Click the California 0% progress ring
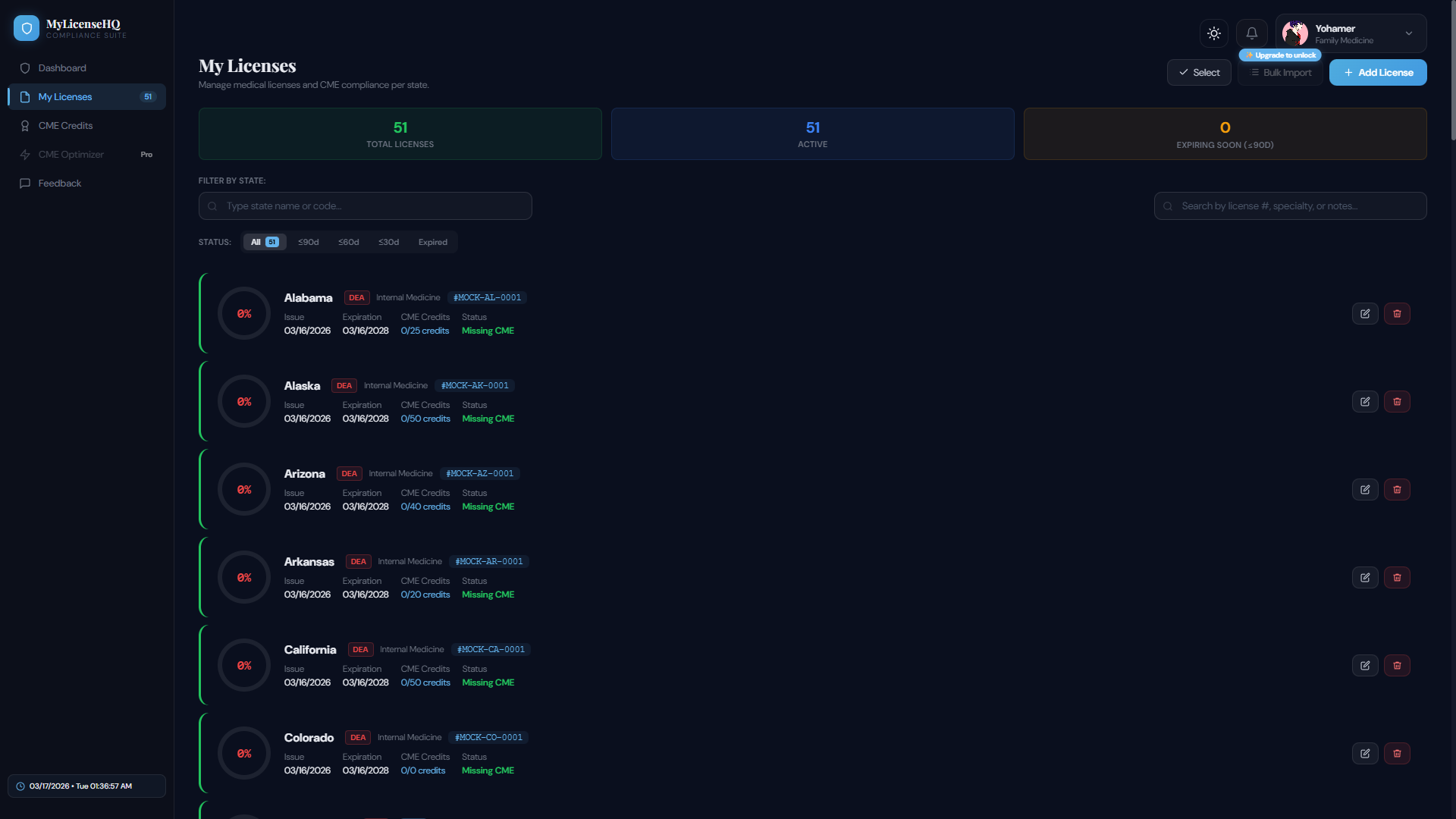Screen dimensions: 1456x819 [x=243, y=665]
